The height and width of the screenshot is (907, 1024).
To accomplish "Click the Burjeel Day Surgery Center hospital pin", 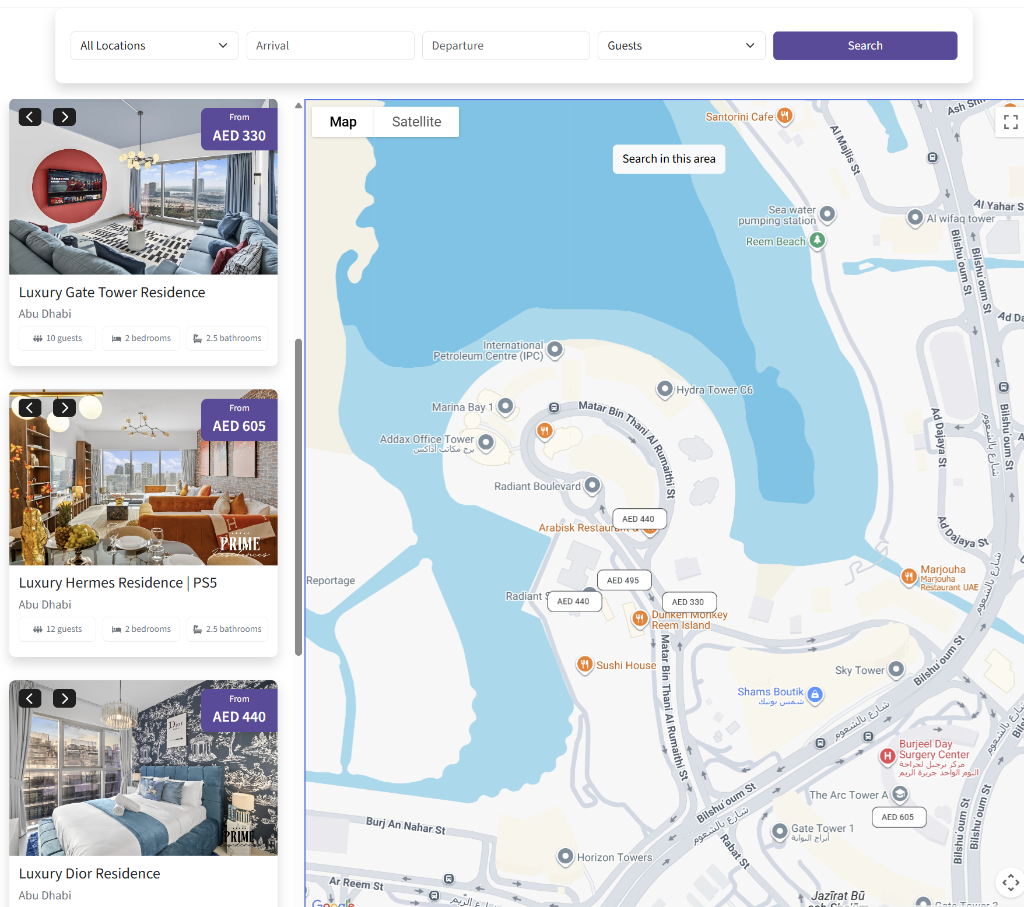I will [887, 756].
